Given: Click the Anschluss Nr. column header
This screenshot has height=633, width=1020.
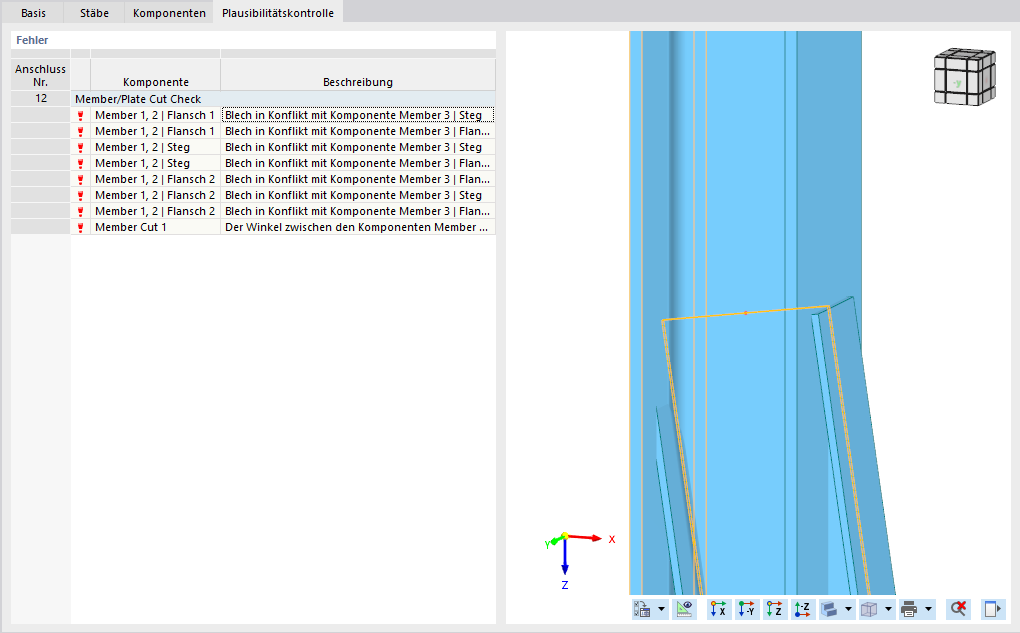Looking at the screenshot, I should [x=41, y=75].
